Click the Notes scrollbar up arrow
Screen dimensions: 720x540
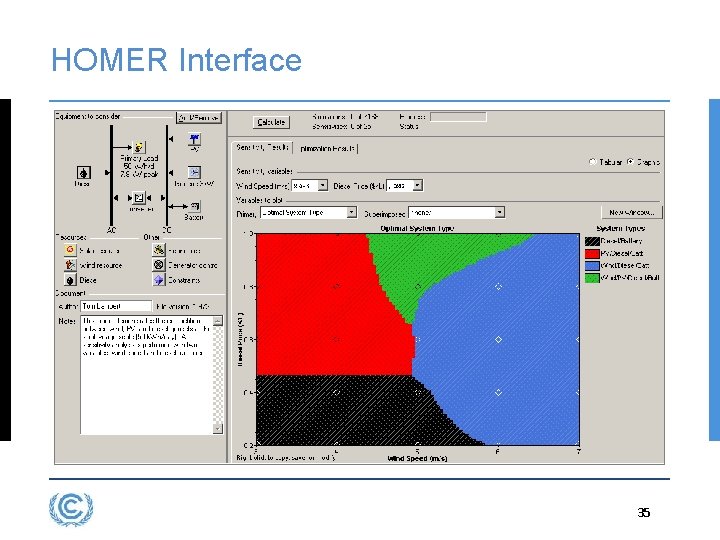(x=218, y=321)
